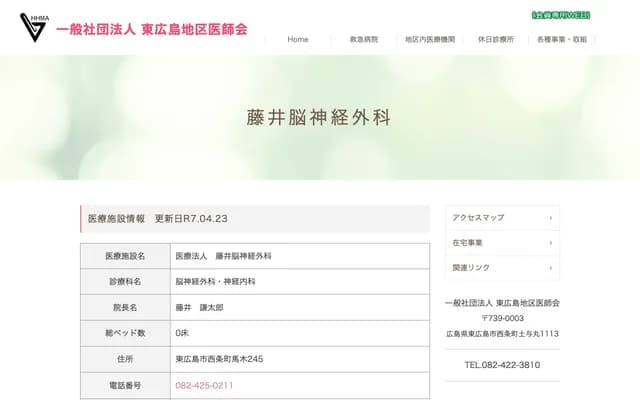640x400 pixels.
Task: Click the chevron beside 在宅事業
Action: 551,243
